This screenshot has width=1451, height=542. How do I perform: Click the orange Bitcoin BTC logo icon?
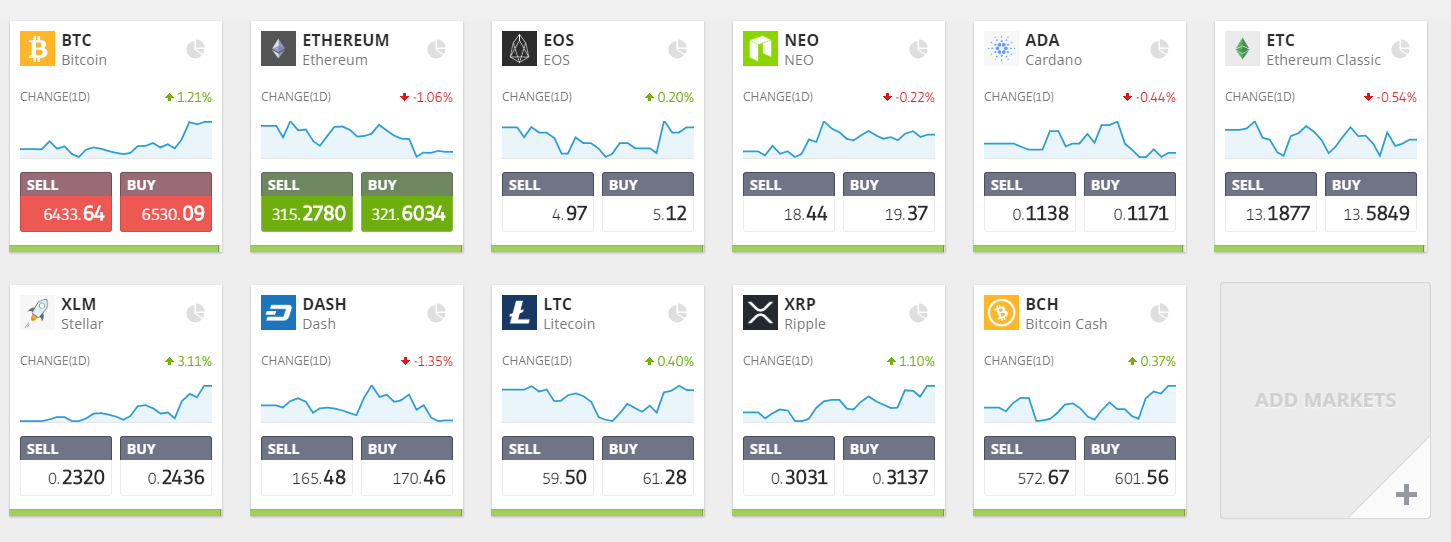tap(37, 49)
